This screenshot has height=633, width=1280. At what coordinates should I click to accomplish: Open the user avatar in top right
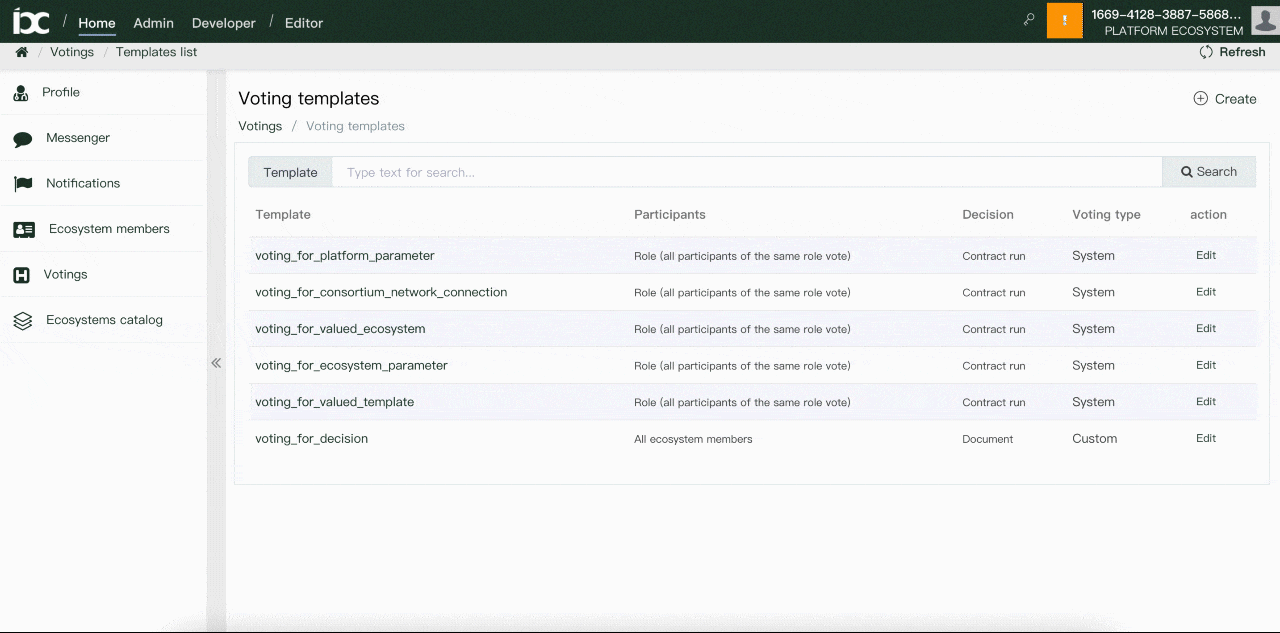click(x=1265, y=20)
